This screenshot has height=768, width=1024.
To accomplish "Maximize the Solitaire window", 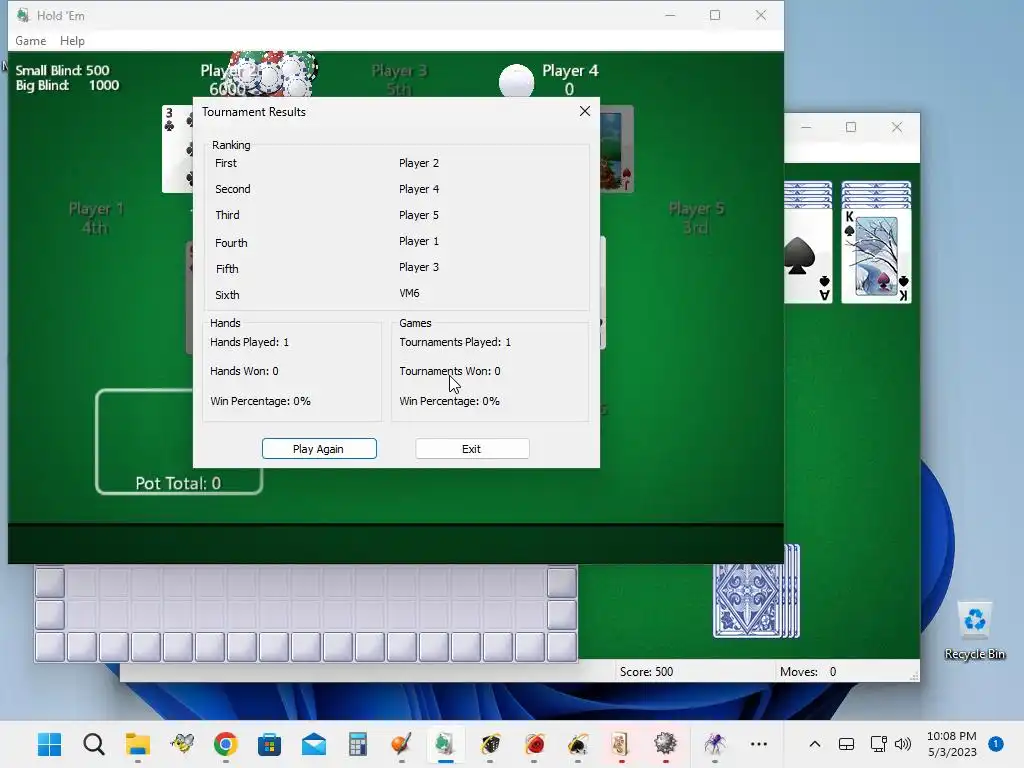I will [x=850, y=127].
